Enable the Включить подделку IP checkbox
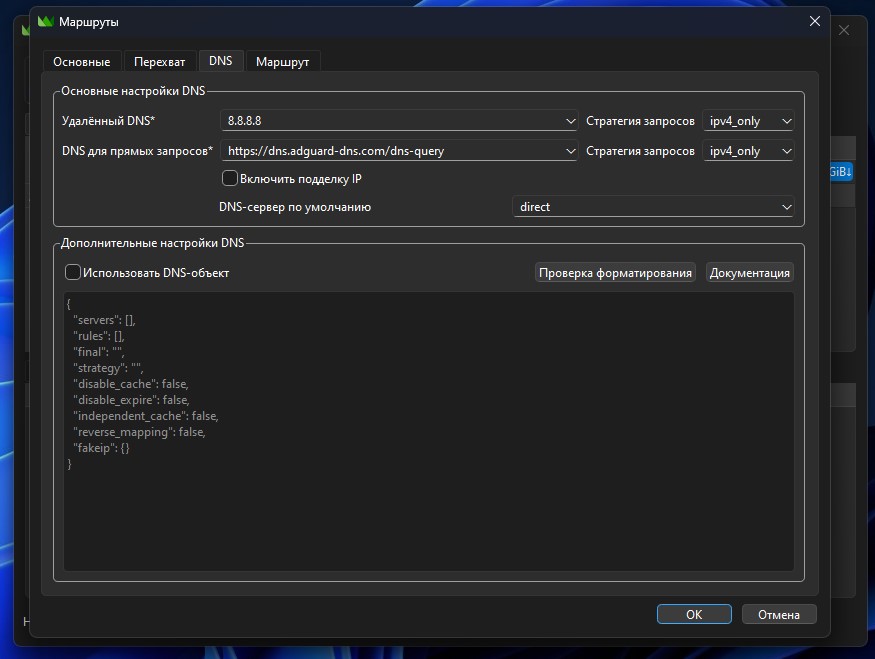875x659 pixels. [x=230, y=179]
